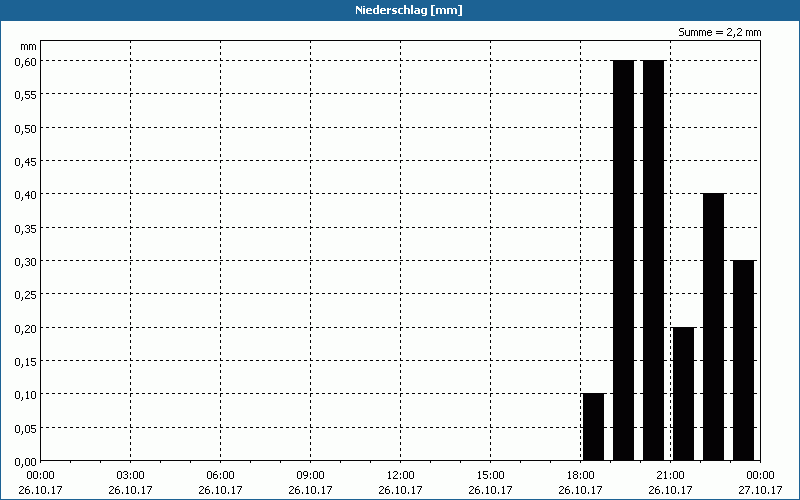Select the 0,50 y-axis label
Image resolution: width=800 pixels, height=500 pixels.
coord(25,128)
